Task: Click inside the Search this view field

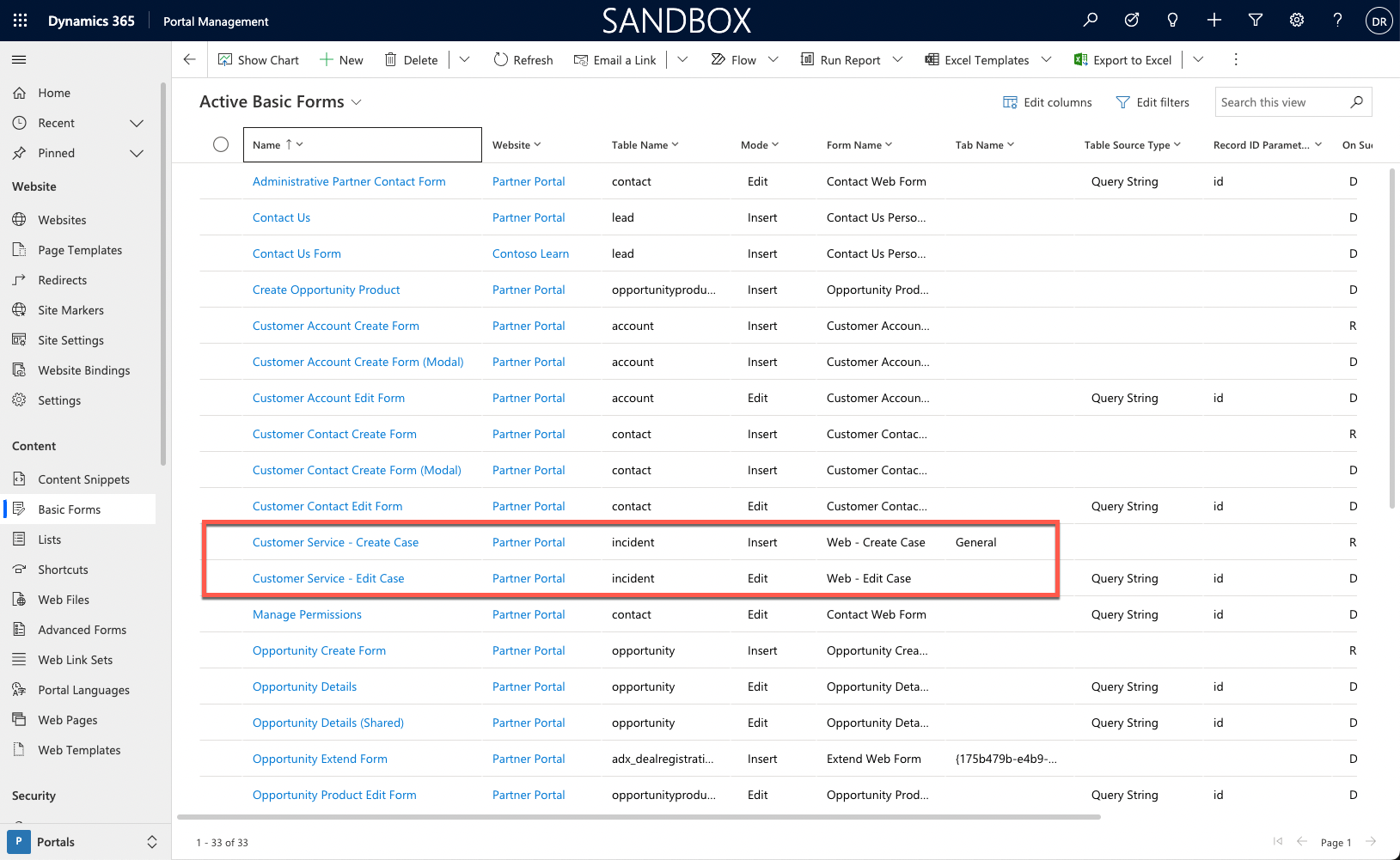Action: pos(1281,101)
